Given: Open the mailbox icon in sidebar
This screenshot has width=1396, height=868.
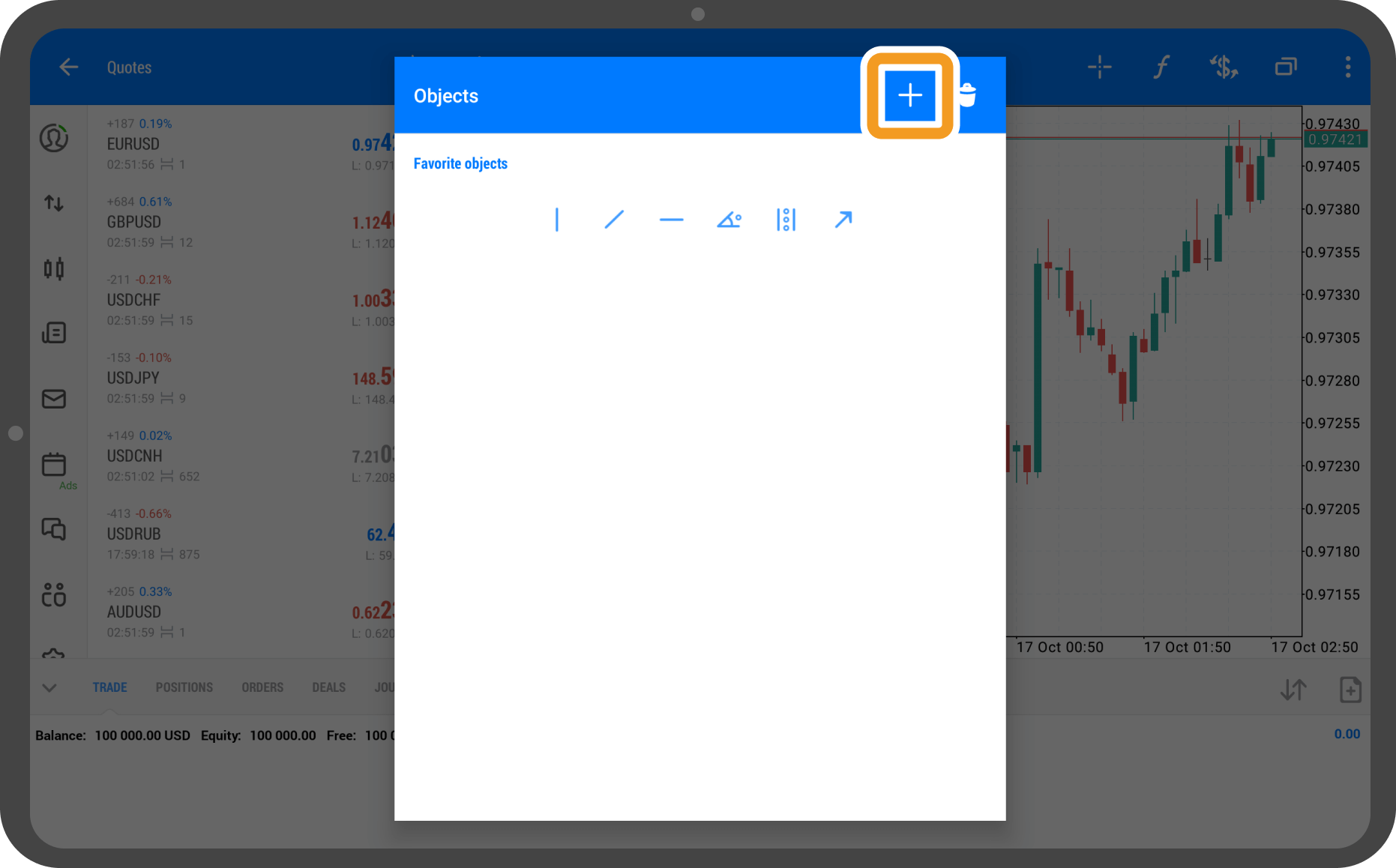Looking at the screenshot, I should click(x=54, y=399).
